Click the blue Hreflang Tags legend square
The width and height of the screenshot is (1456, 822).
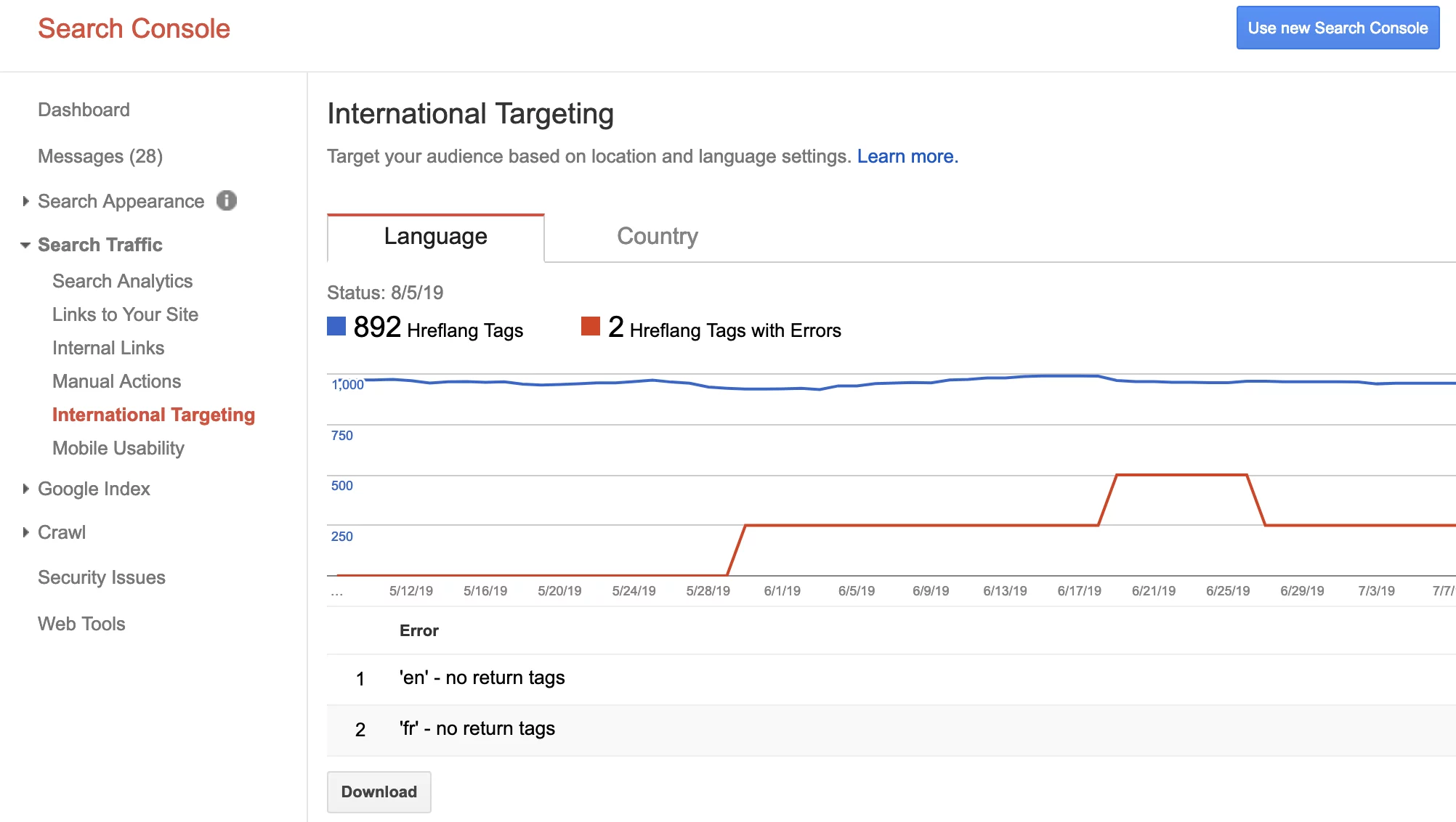tap(336, 327)
